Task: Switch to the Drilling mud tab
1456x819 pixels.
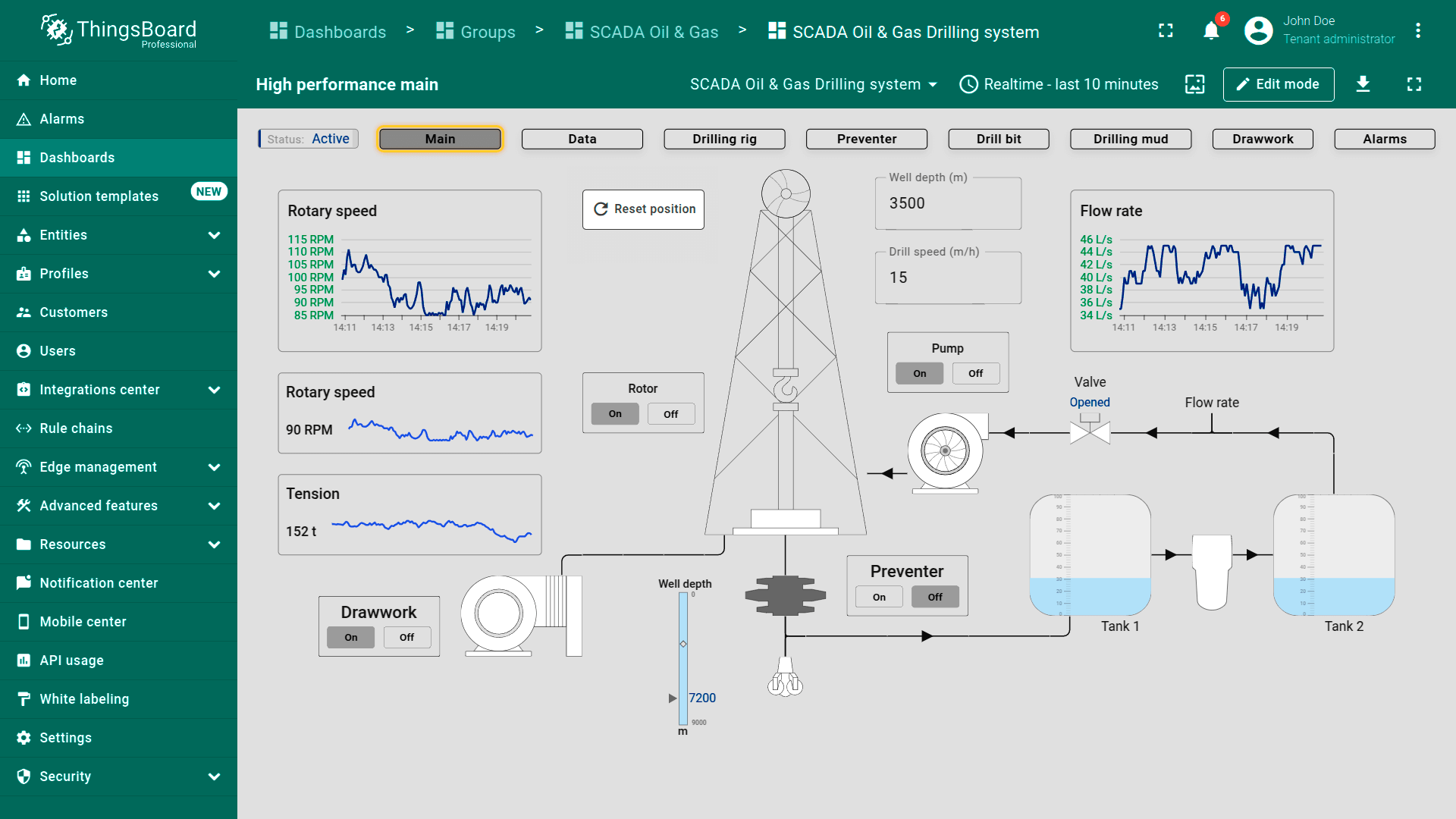Action: pyautogui.click(x=1130, y=139)
